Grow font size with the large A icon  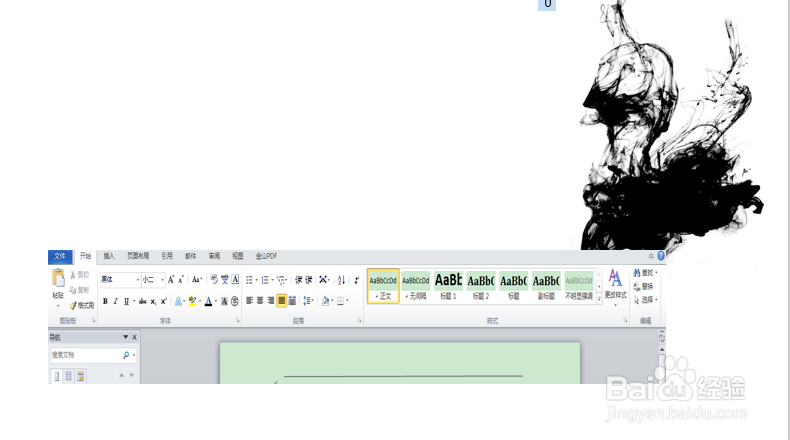pos(171,279)
